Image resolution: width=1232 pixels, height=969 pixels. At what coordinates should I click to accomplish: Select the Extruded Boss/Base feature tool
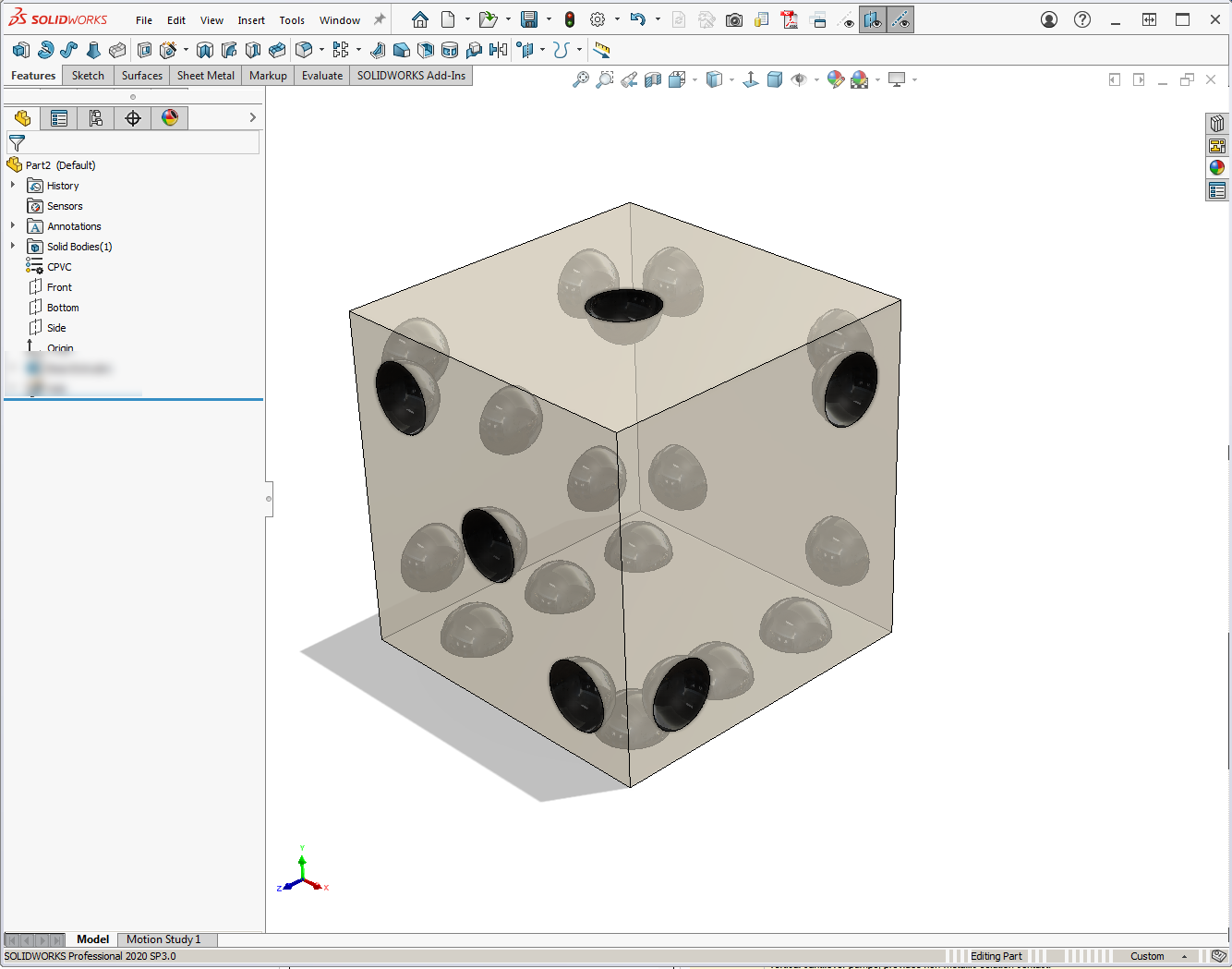[19, 50]
